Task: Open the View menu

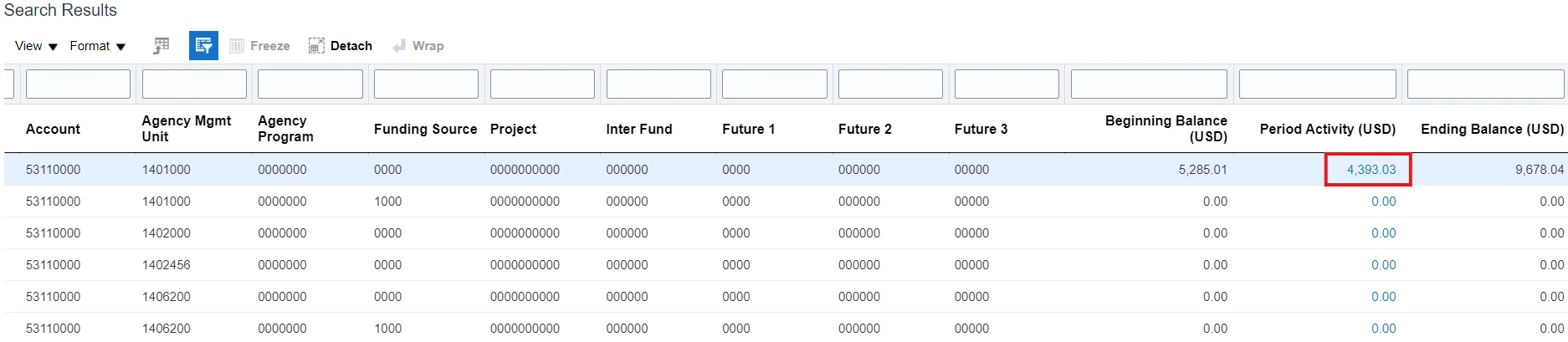Action: click(36, 46)
